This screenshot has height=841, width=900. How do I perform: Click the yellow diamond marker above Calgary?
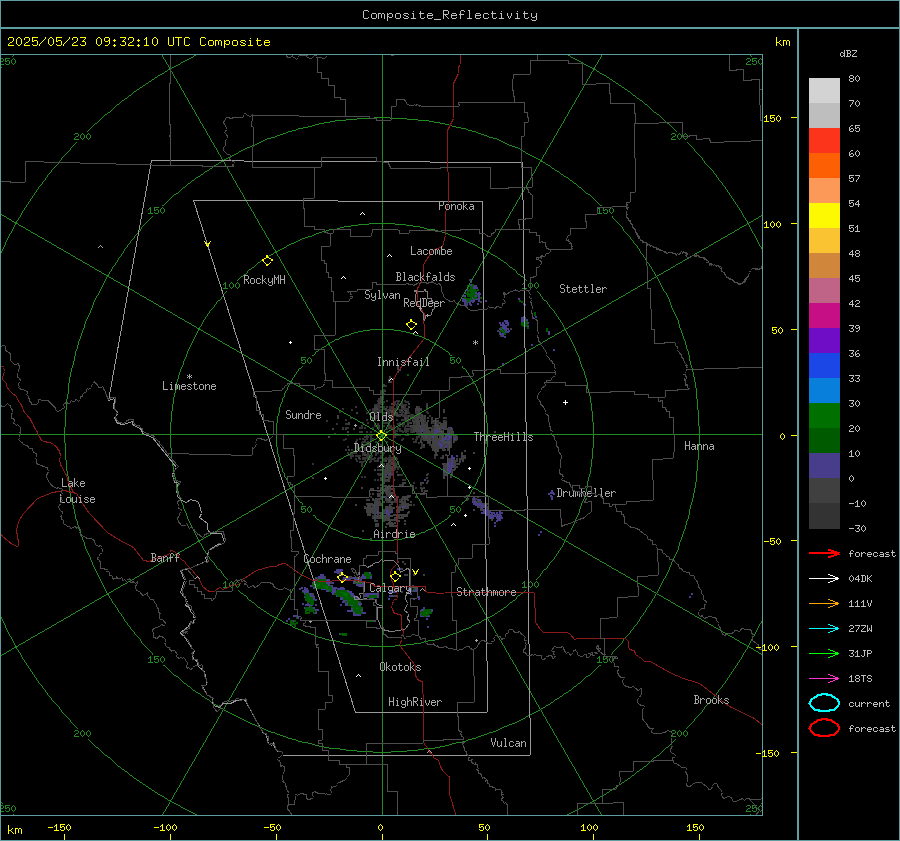tap(395, 576)
